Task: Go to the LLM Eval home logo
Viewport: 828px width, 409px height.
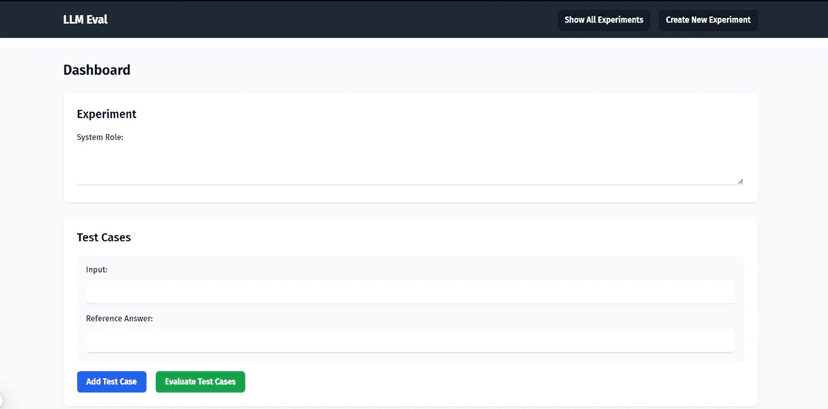Action: coord(85,20)
